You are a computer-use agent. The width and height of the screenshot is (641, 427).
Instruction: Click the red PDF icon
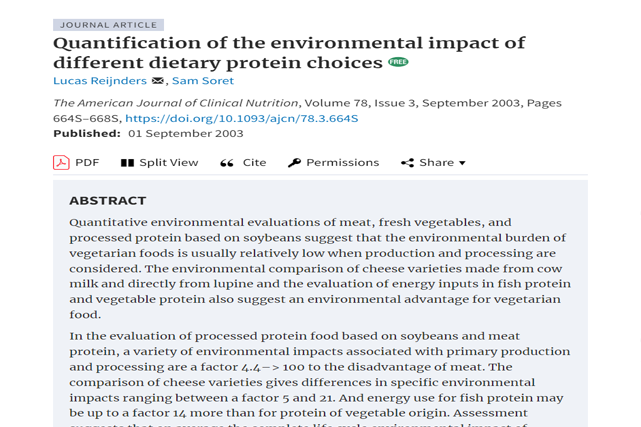point(61,163)
